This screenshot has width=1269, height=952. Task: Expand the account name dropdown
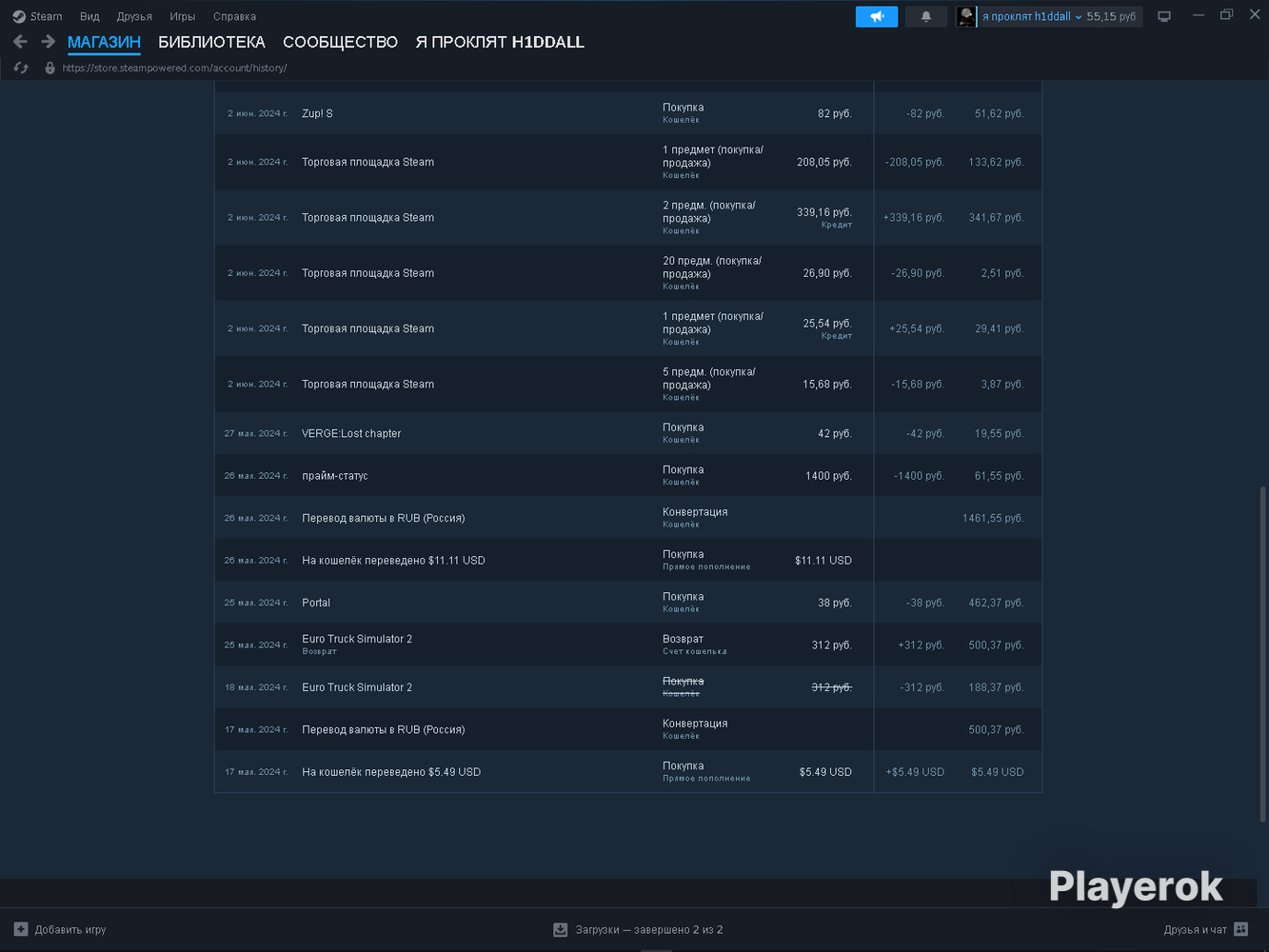click(x=1078, y=17)
